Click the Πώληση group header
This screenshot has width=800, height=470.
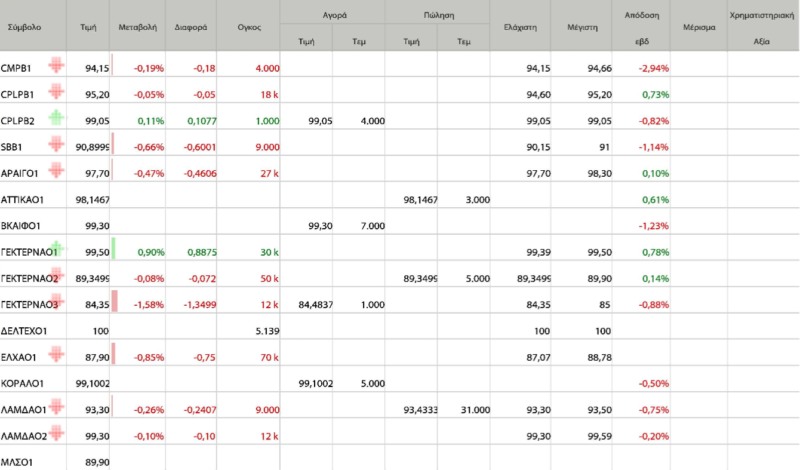(x=438, y=15)
